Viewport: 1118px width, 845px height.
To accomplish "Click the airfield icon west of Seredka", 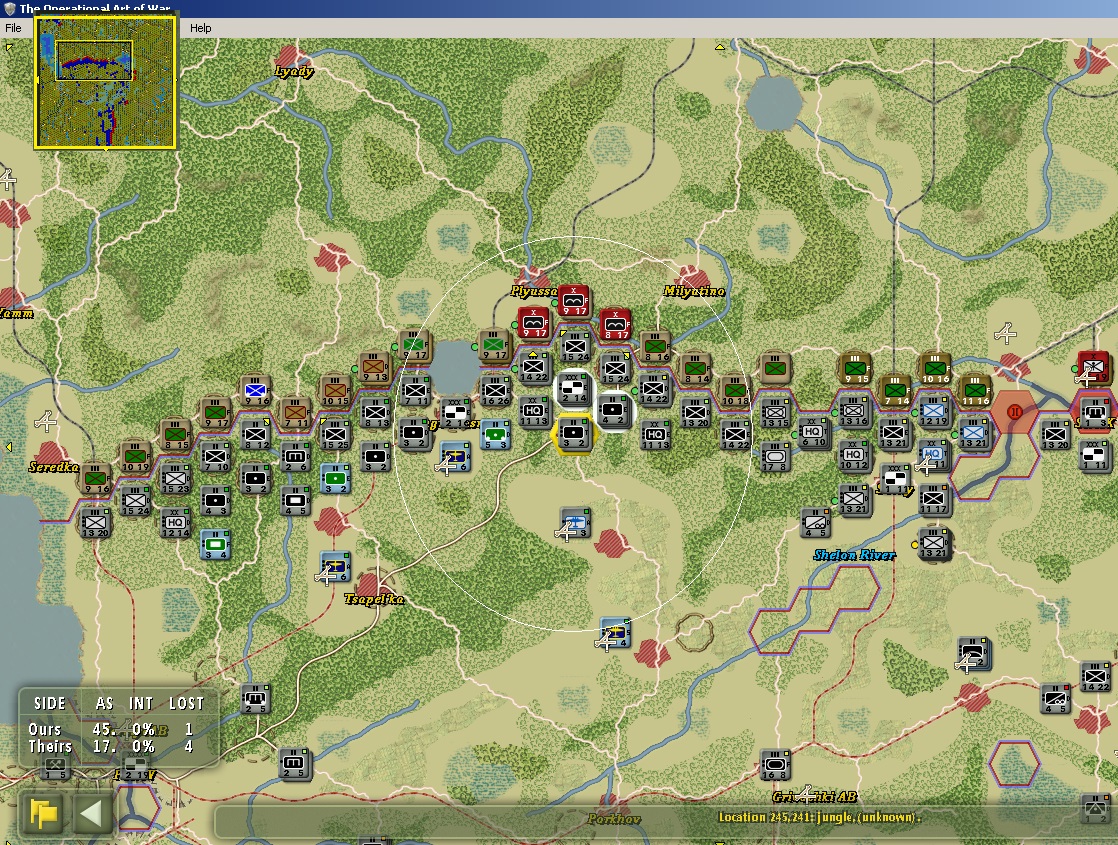I will click(x=46, y=421).
